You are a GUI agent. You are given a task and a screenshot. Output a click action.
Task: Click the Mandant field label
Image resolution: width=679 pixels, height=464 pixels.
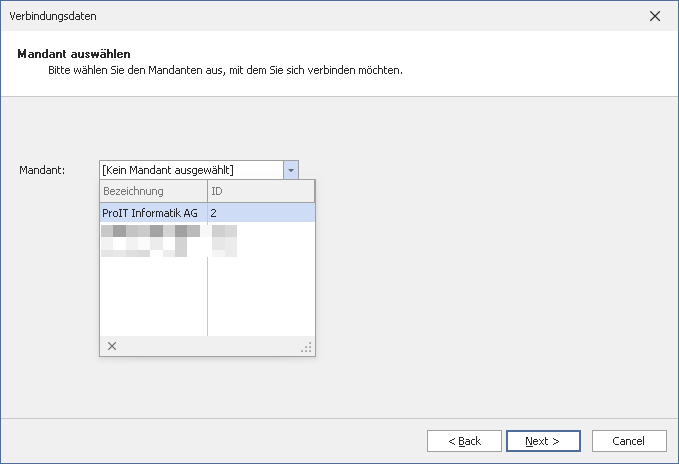click(42, 171)
